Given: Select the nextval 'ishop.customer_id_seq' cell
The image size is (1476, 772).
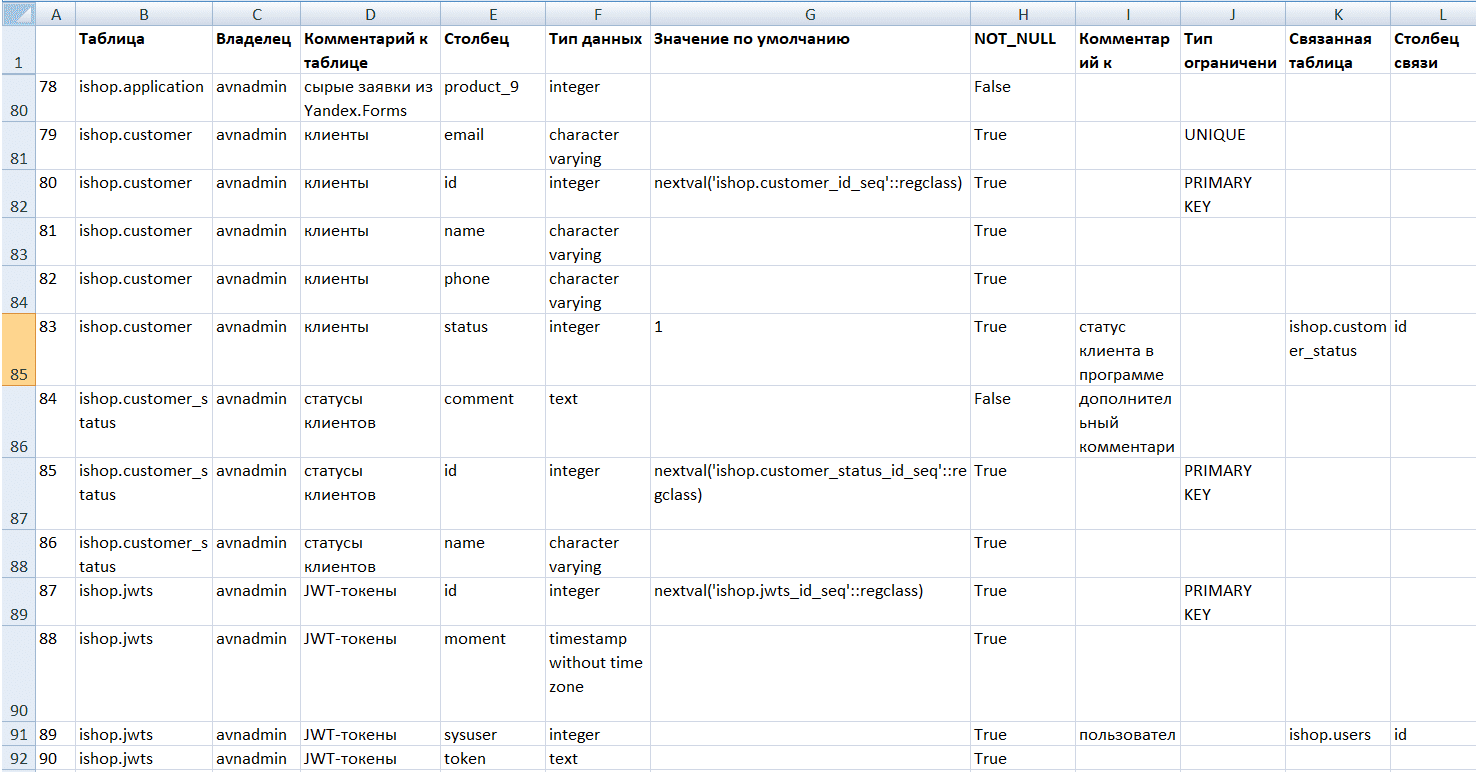Looking at the screenshot, I should [x=810, y=194].
